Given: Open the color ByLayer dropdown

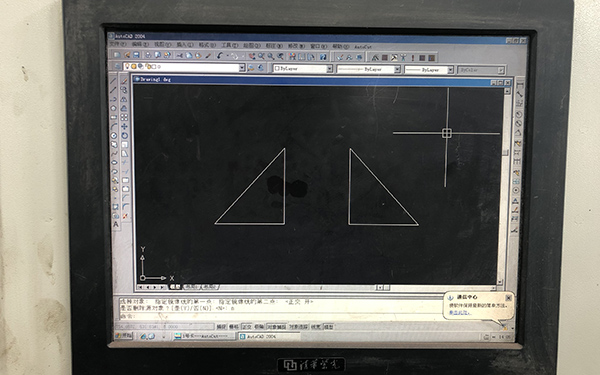Looking at the screenshot, I should pyautogui.click(x=329, y=69).
